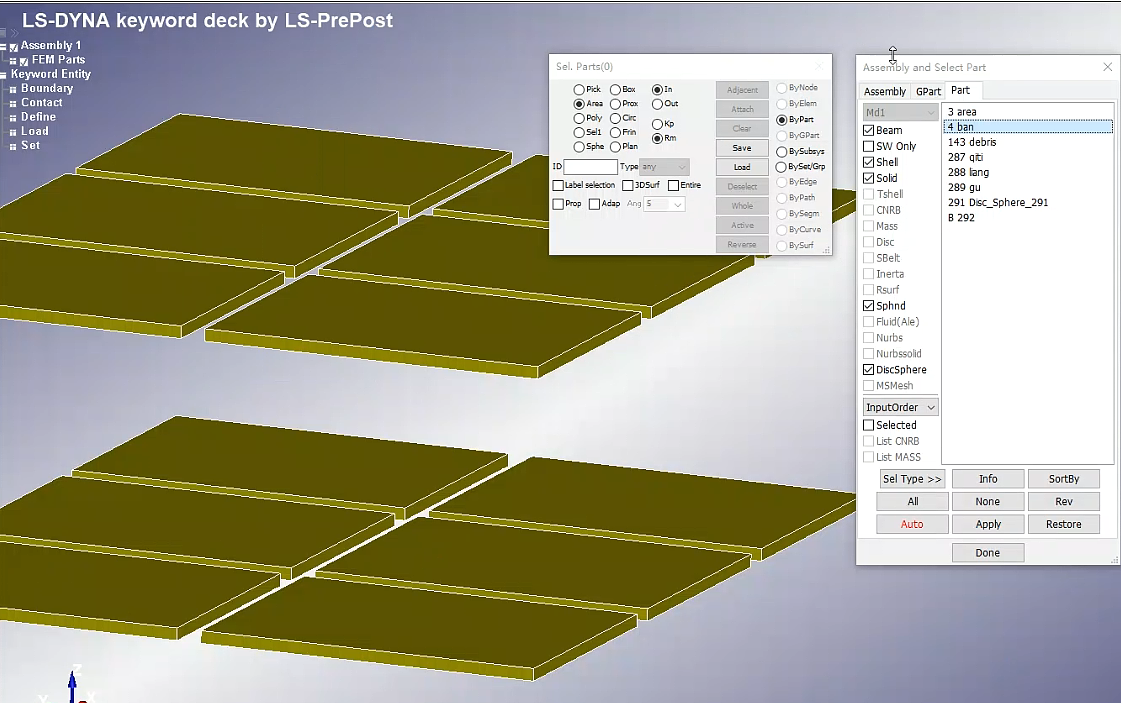Enable the Entire checkbox
The height and width of the screenshot is (703, 1121).
click(673, 185)
